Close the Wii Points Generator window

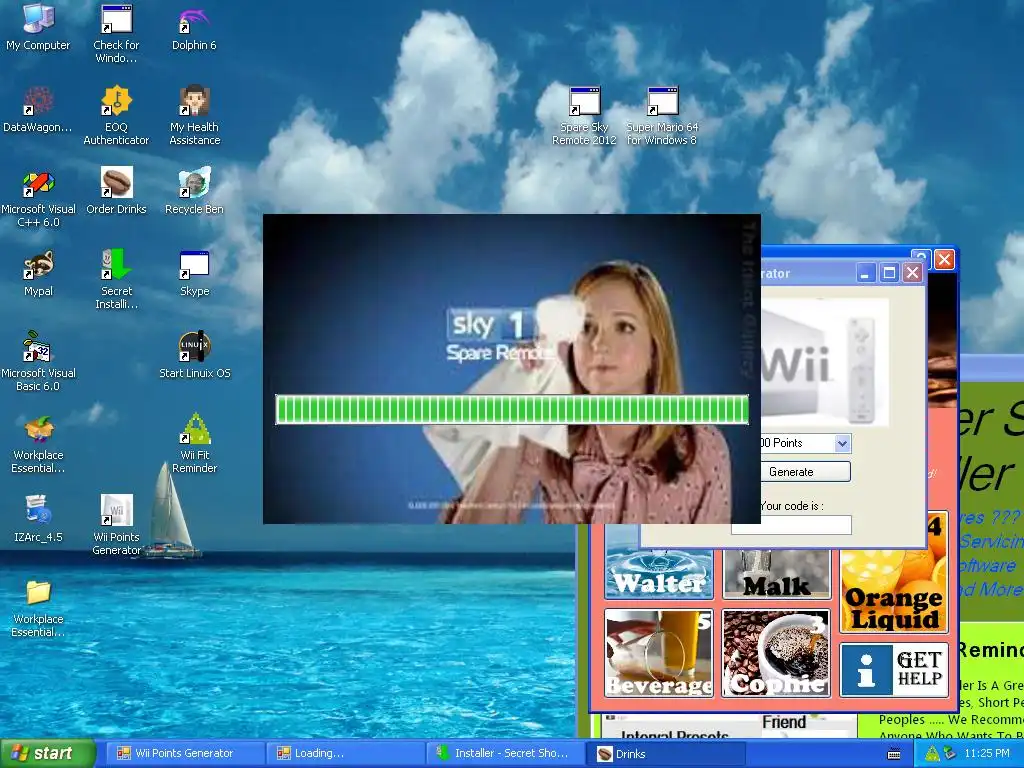click(x=912, y=273)
